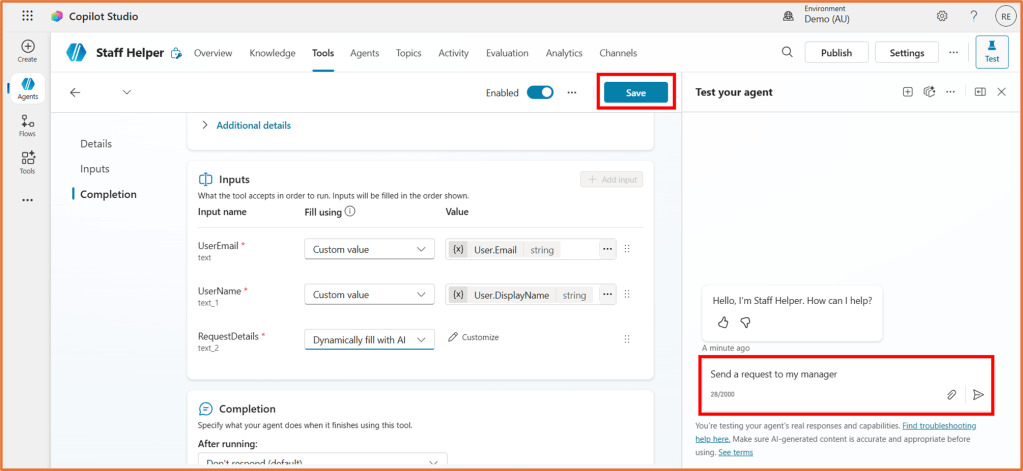Open the settings gear in top bar
Viewport: 1023px width, 471px height.
(x=942, y=16)
